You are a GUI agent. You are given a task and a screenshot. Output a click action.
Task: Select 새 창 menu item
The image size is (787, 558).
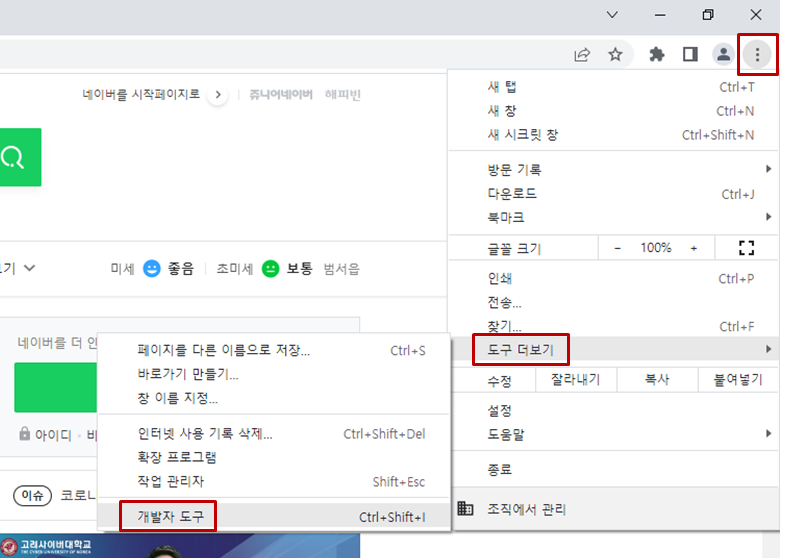click(x=614, y=111)
